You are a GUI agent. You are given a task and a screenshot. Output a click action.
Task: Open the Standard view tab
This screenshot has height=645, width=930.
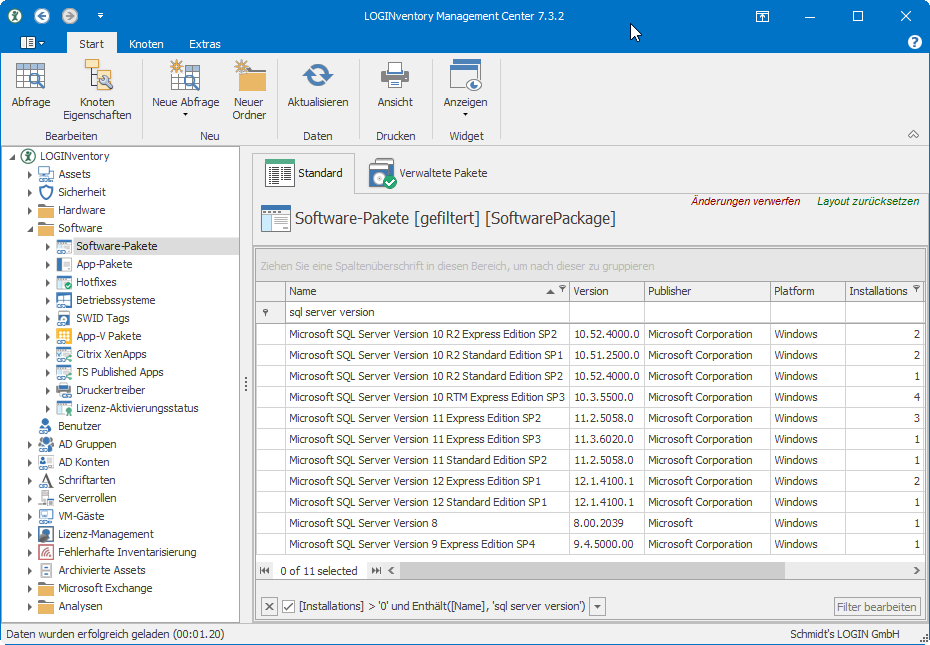tap(304, 173)
